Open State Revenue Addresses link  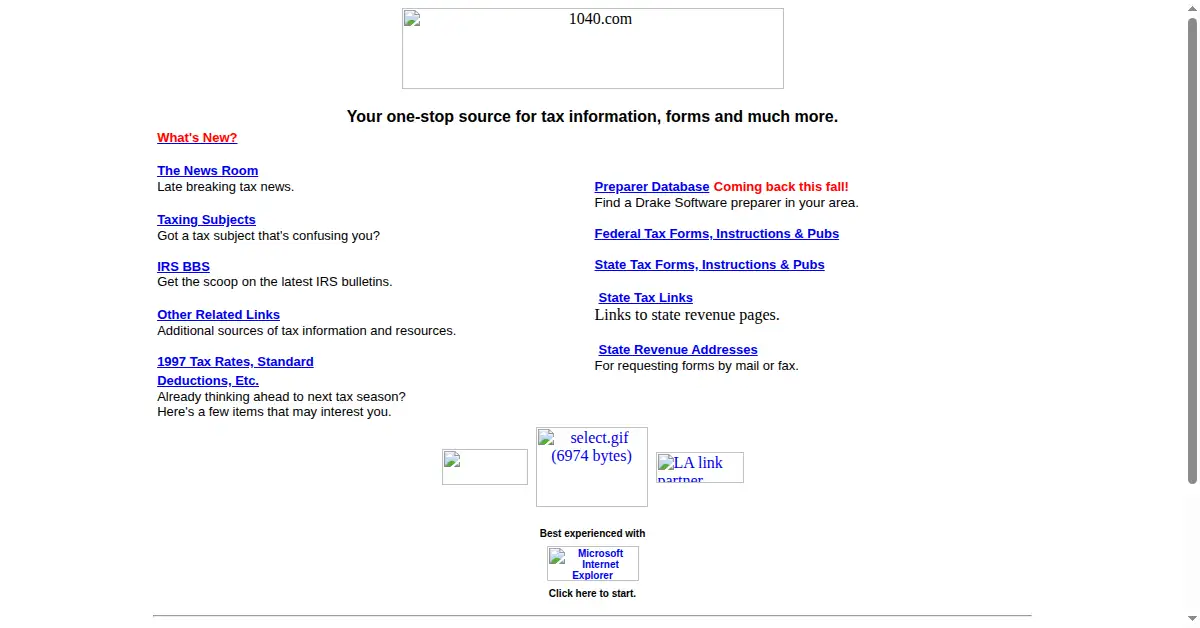point(678,350)
